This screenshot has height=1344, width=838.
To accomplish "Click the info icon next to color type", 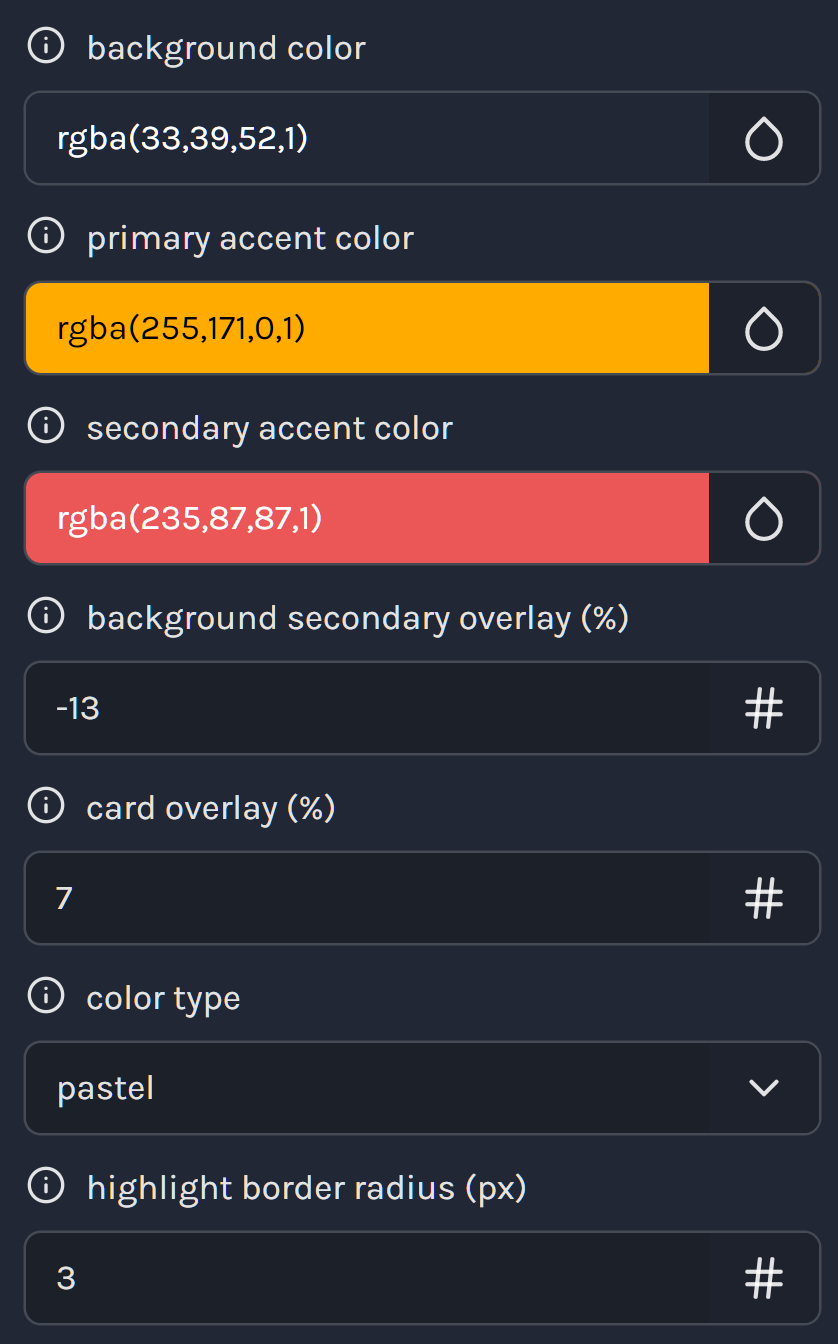I will pos(46,996).
